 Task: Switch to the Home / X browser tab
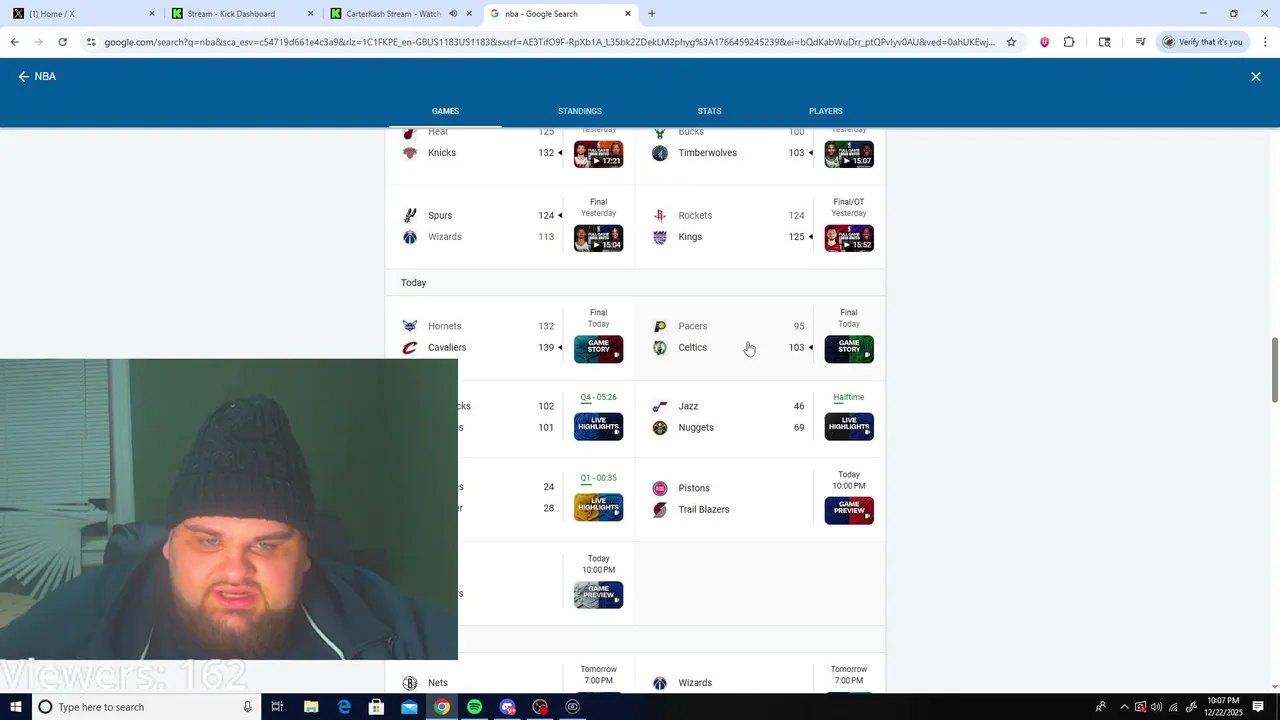click(83, 14)
